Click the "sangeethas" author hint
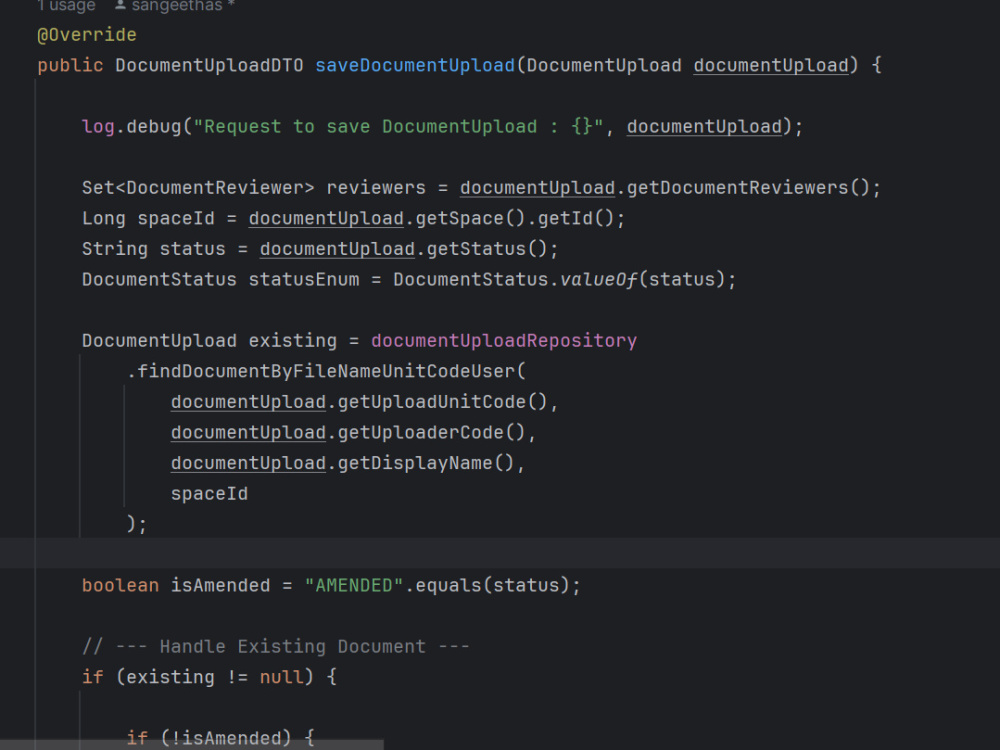 (x=177, y=6)
